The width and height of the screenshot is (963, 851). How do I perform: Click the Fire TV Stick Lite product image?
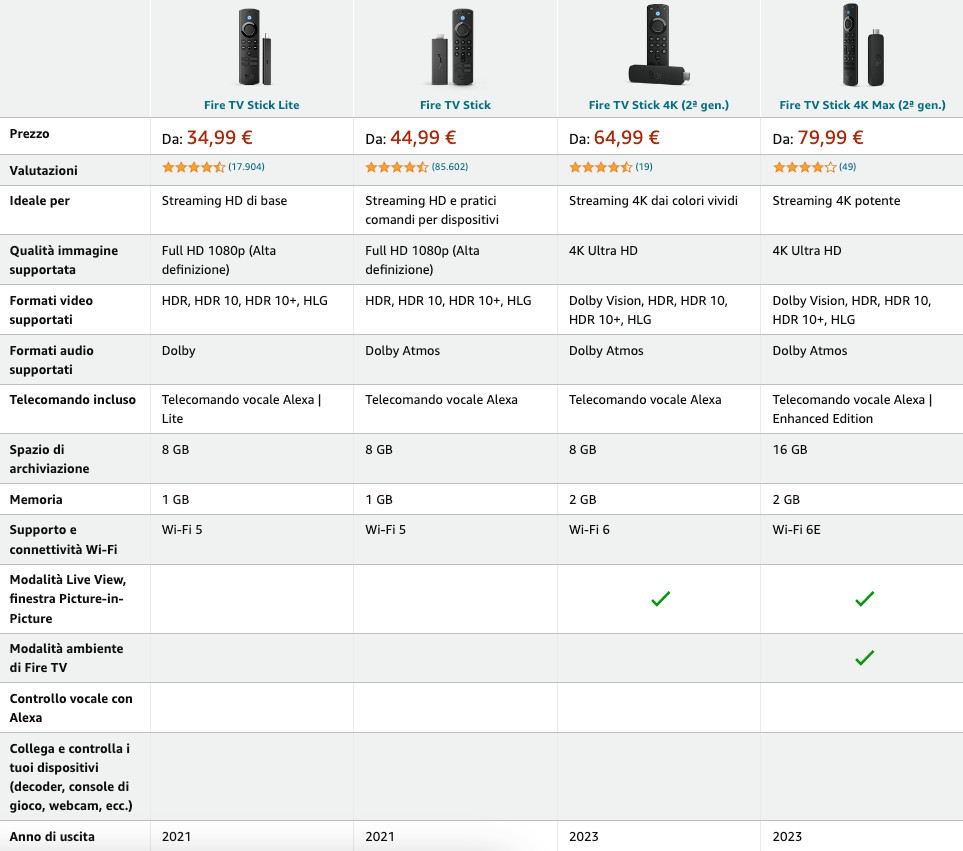[x=254, y=47]
